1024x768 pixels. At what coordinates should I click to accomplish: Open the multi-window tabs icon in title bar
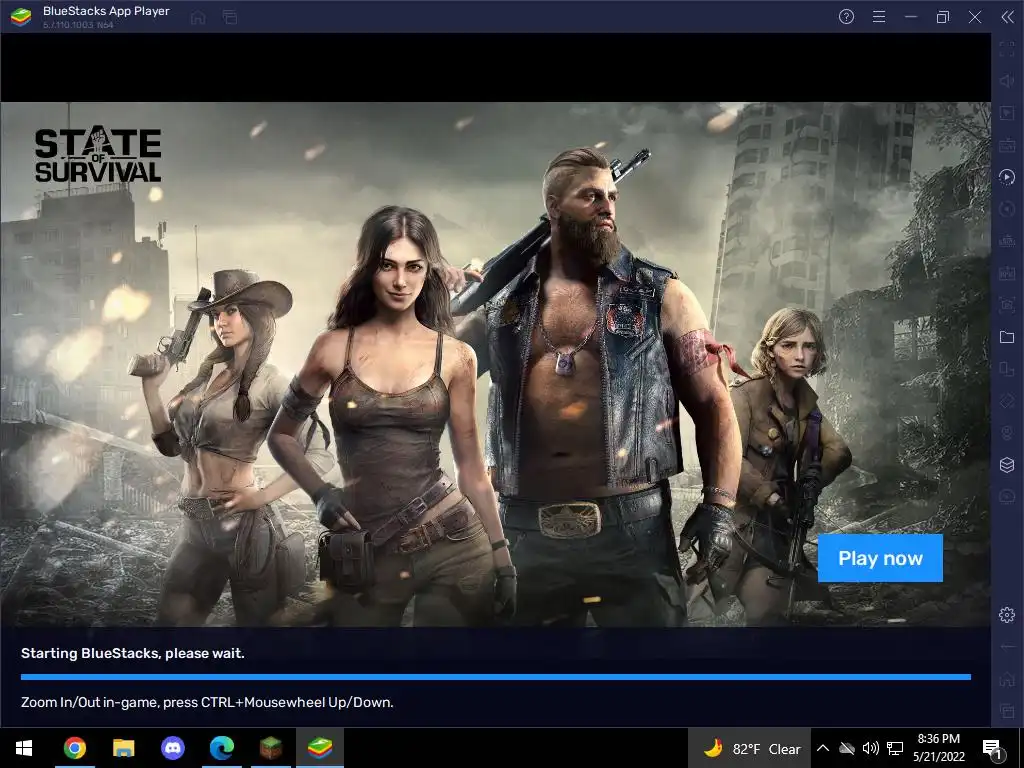pos(230,18)
